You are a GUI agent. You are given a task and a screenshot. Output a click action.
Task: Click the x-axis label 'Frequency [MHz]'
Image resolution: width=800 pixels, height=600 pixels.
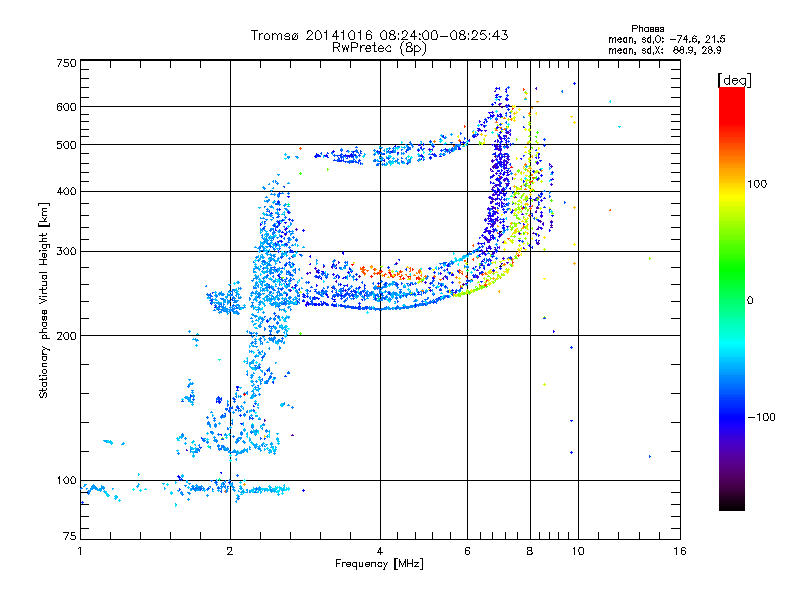pos(379,564)
